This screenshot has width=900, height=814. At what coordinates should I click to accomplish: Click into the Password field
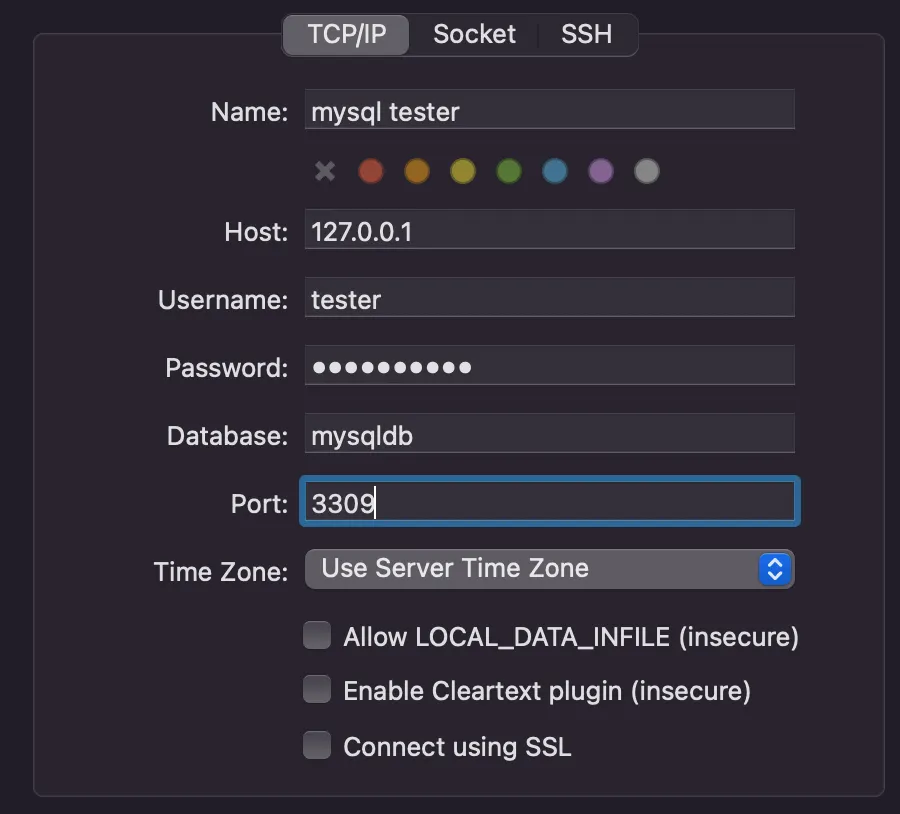(x=549, y=367)
